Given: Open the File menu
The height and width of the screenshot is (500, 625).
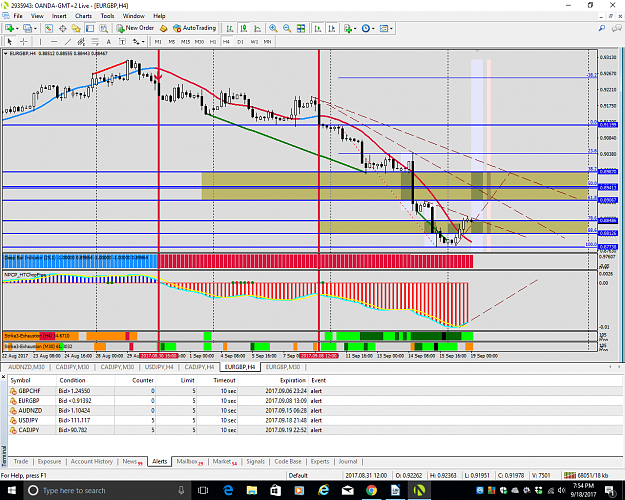Looking at the screenshot, I should 18,16.
